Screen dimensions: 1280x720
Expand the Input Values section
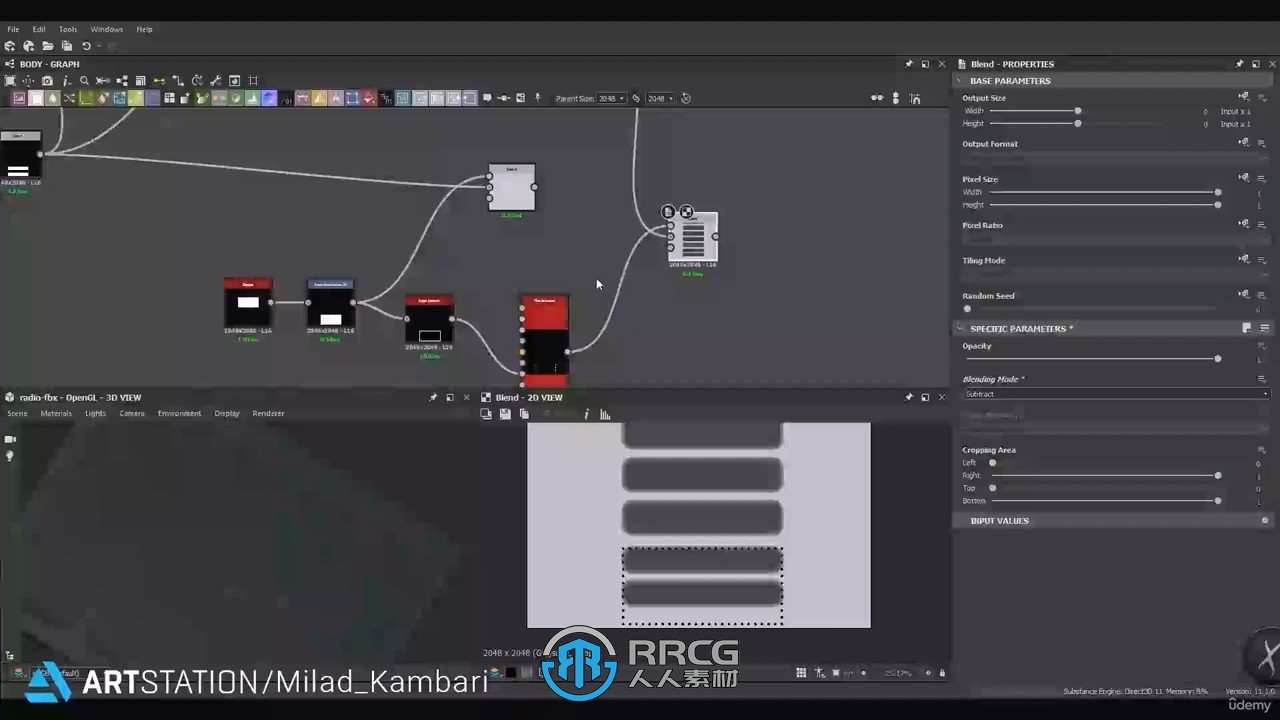[998, 520]
